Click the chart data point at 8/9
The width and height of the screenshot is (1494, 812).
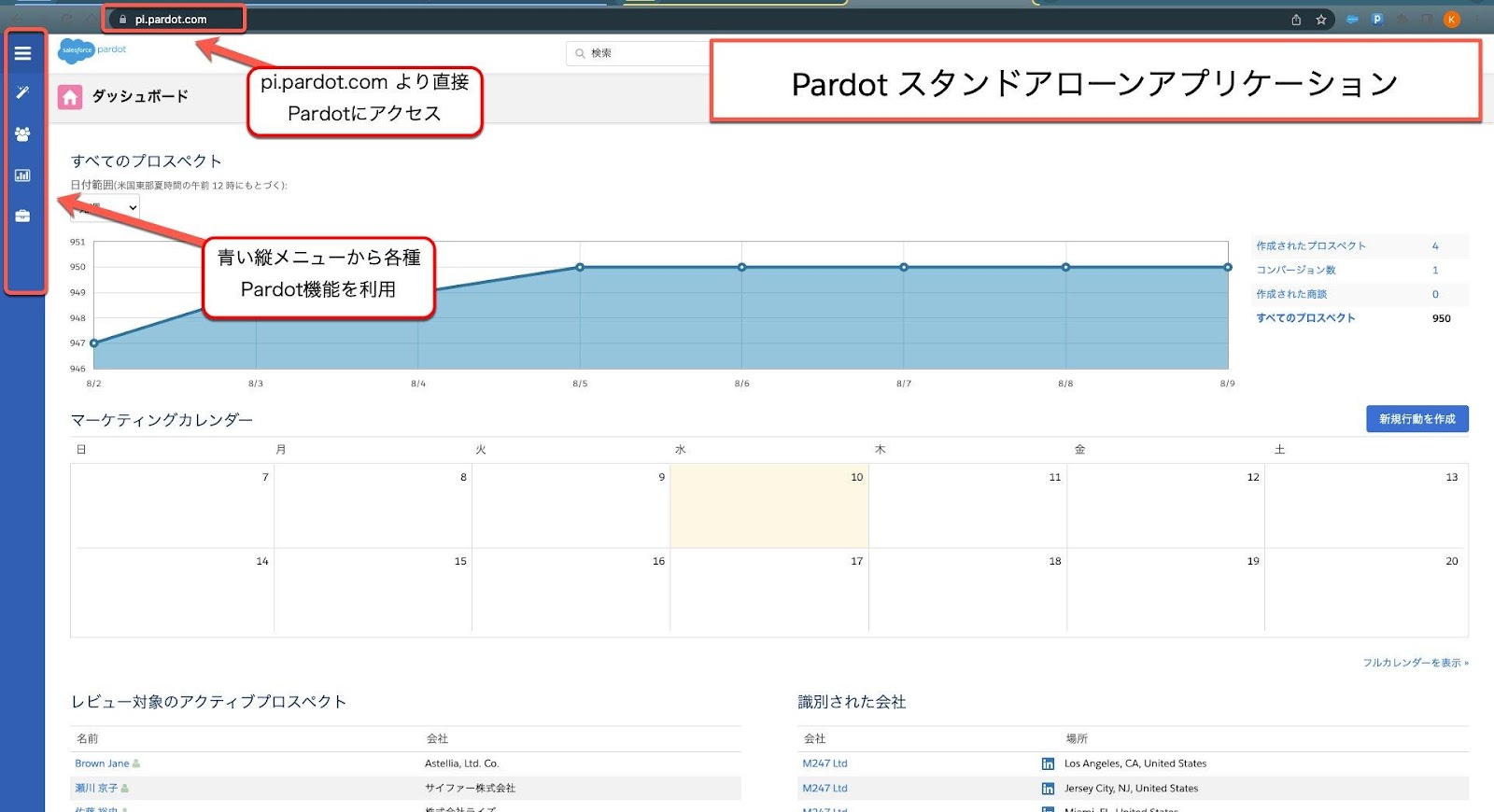tap(1228, 267)
